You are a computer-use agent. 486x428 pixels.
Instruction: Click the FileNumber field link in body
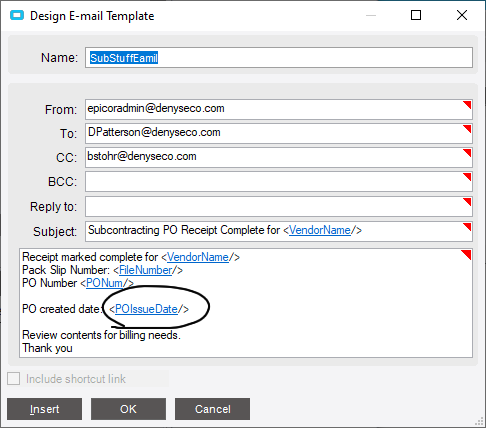[146, 270]
